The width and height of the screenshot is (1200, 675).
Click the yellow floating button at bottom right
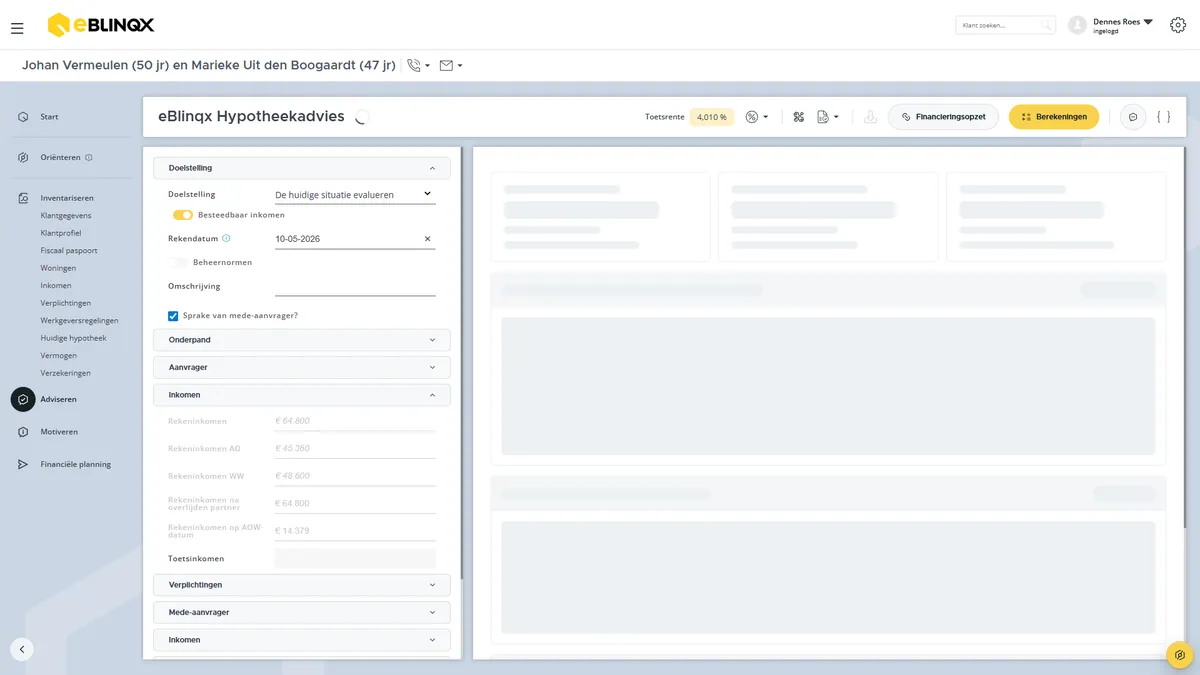point(1180,655)
